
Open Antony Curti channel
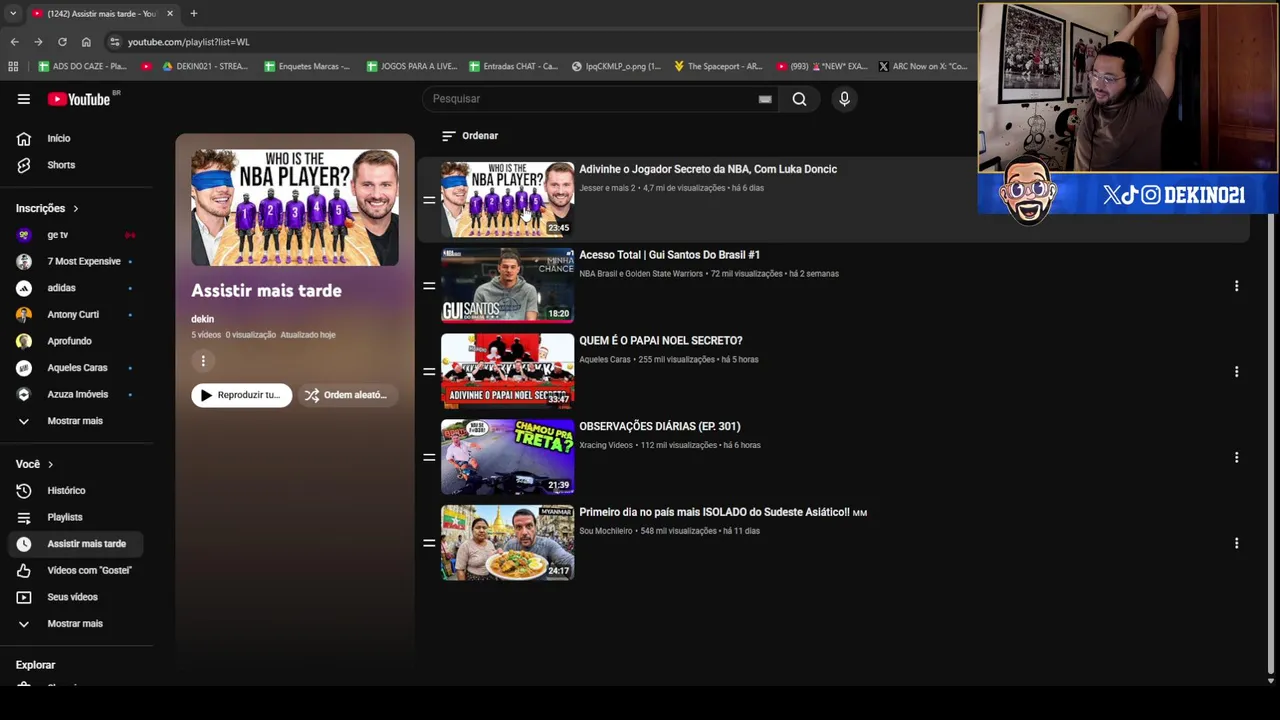[x=76, y=314]
